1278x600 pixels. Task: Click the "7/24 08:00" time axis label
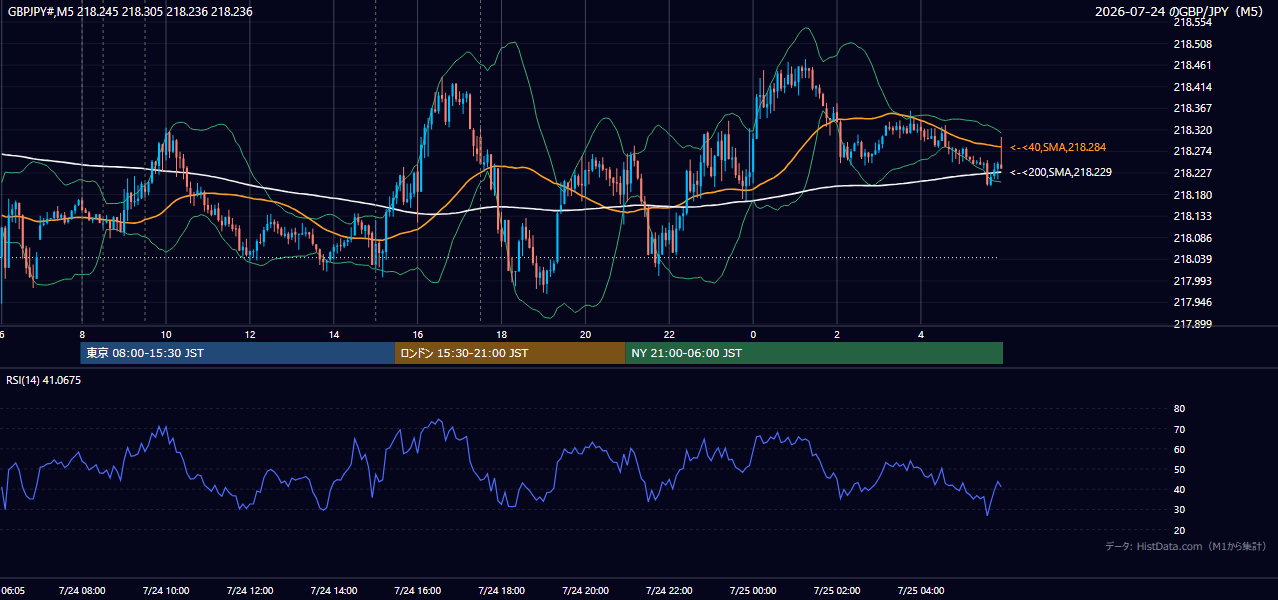pyautogui.click(x=82, y=590)
